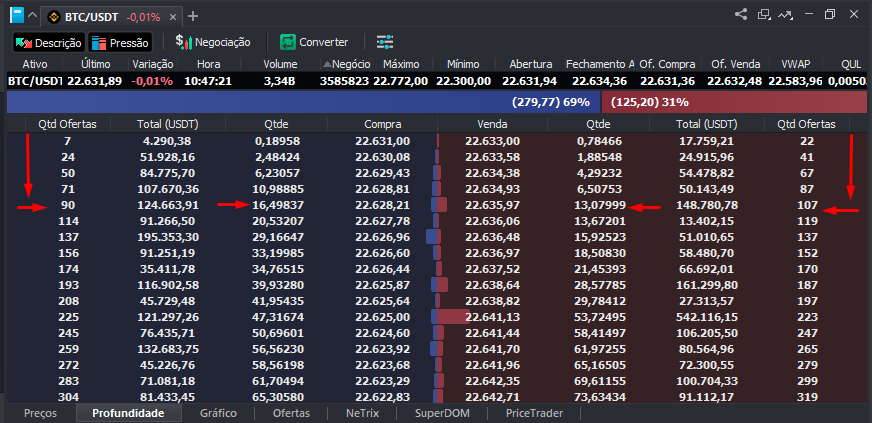Click the left Total (USDT) header
Image resolution: width=872 pixels, height=423 pixels.
point(168,124)
